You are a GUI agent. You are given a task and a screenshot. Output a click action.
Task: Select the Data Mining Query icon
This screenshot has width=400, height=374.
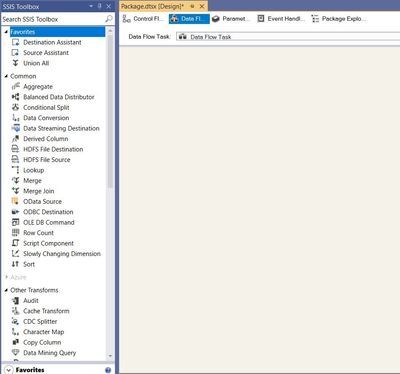[15, 353]
